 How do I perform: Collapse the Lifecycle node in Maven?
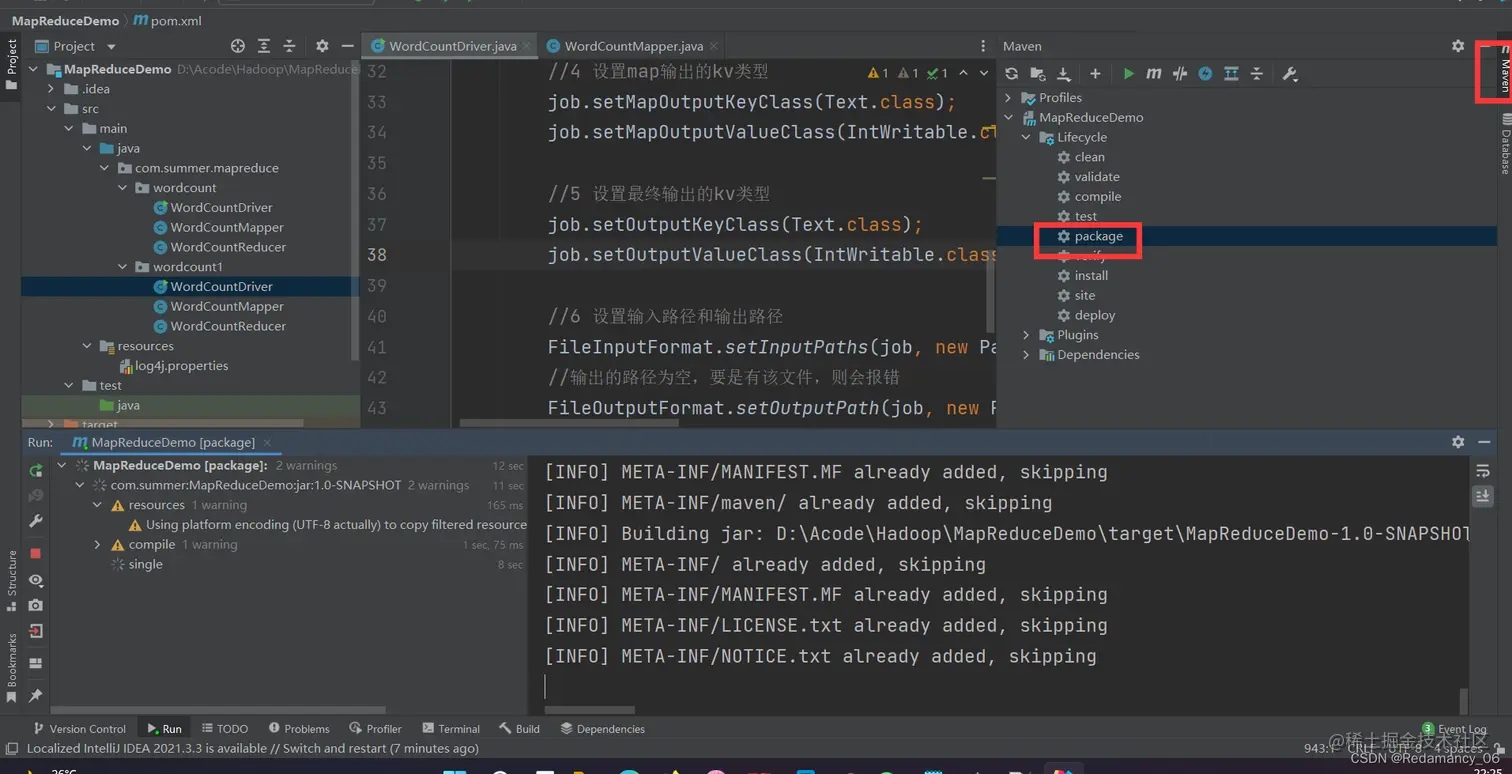pyautogui.click(x=1027, y=138)
